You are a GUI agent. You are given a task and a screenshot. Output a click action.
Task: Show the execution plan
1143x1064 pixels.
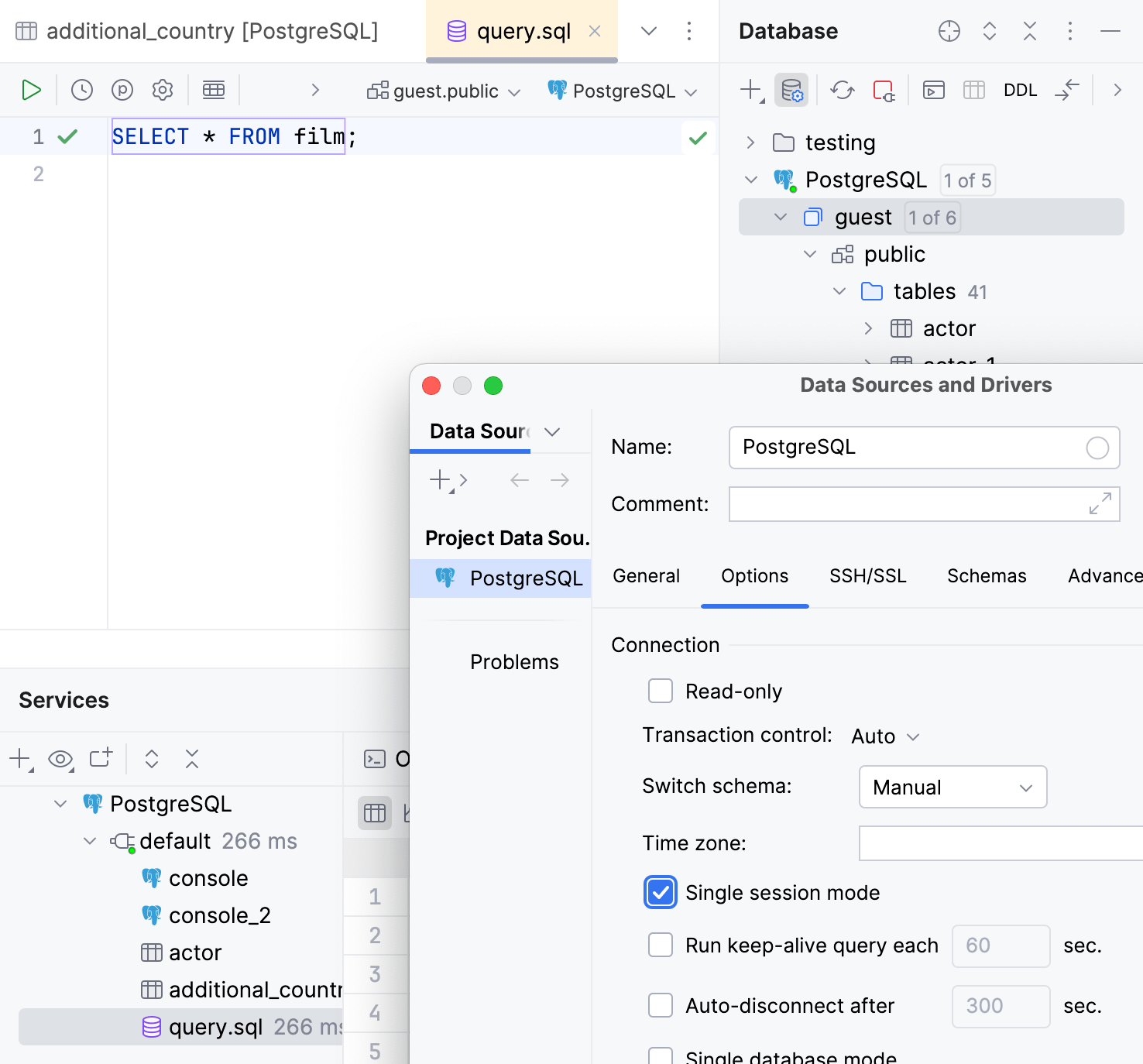pyautogui.click(x=122, y=90)
